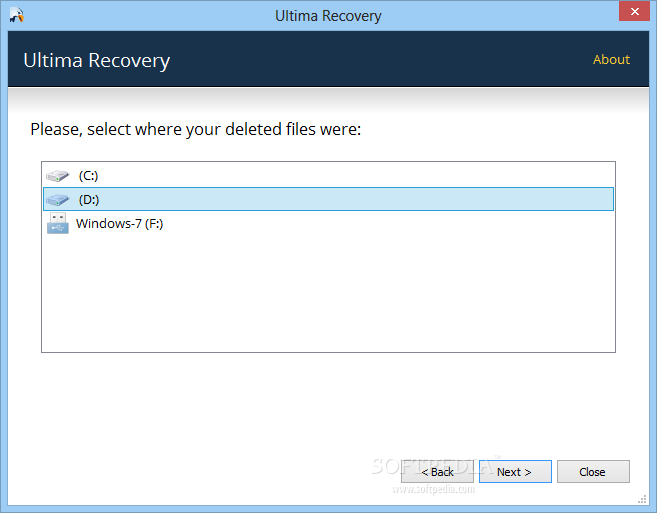Screen dimensions: 657x513
Task: Click the Ultima Recovery header heading
Action: click(x=96, y=61)
